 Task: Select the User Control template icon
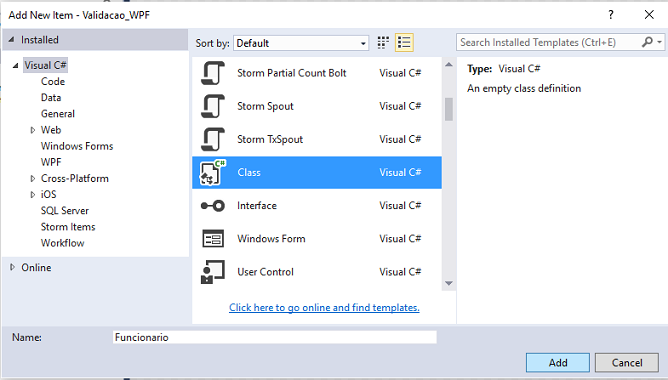click(x=213, y=272)
